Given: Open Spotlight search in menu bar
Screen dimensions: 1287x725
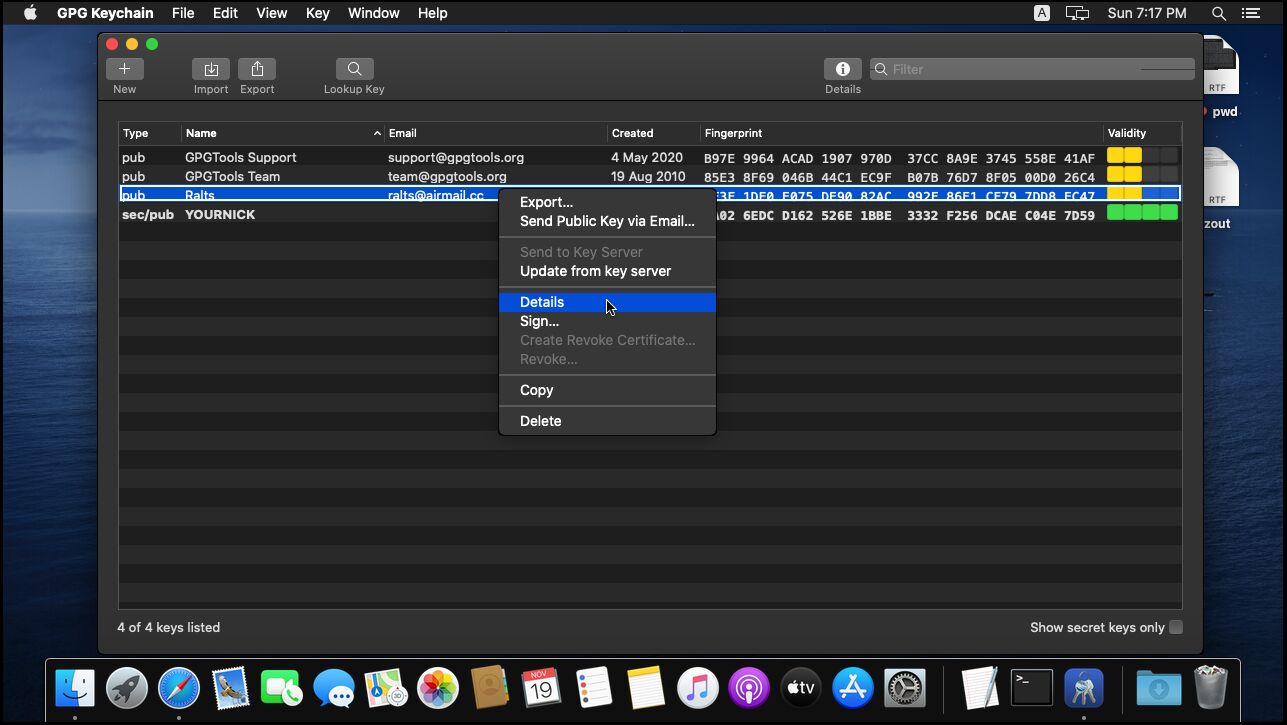Looking at the screenshot, I should pyautogui.click(x=1218, y=13).
